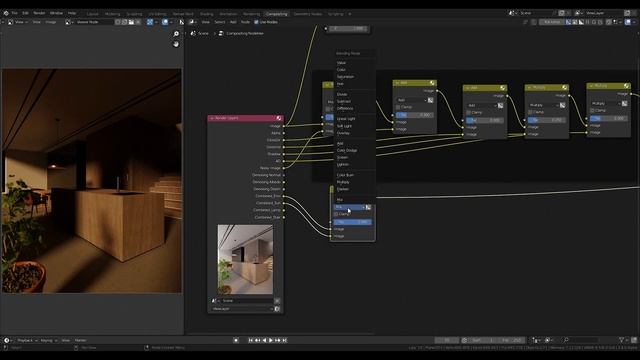Click the Jump to End playback icon
This screenshot has height=360, width=640.
tap(285, 340)
